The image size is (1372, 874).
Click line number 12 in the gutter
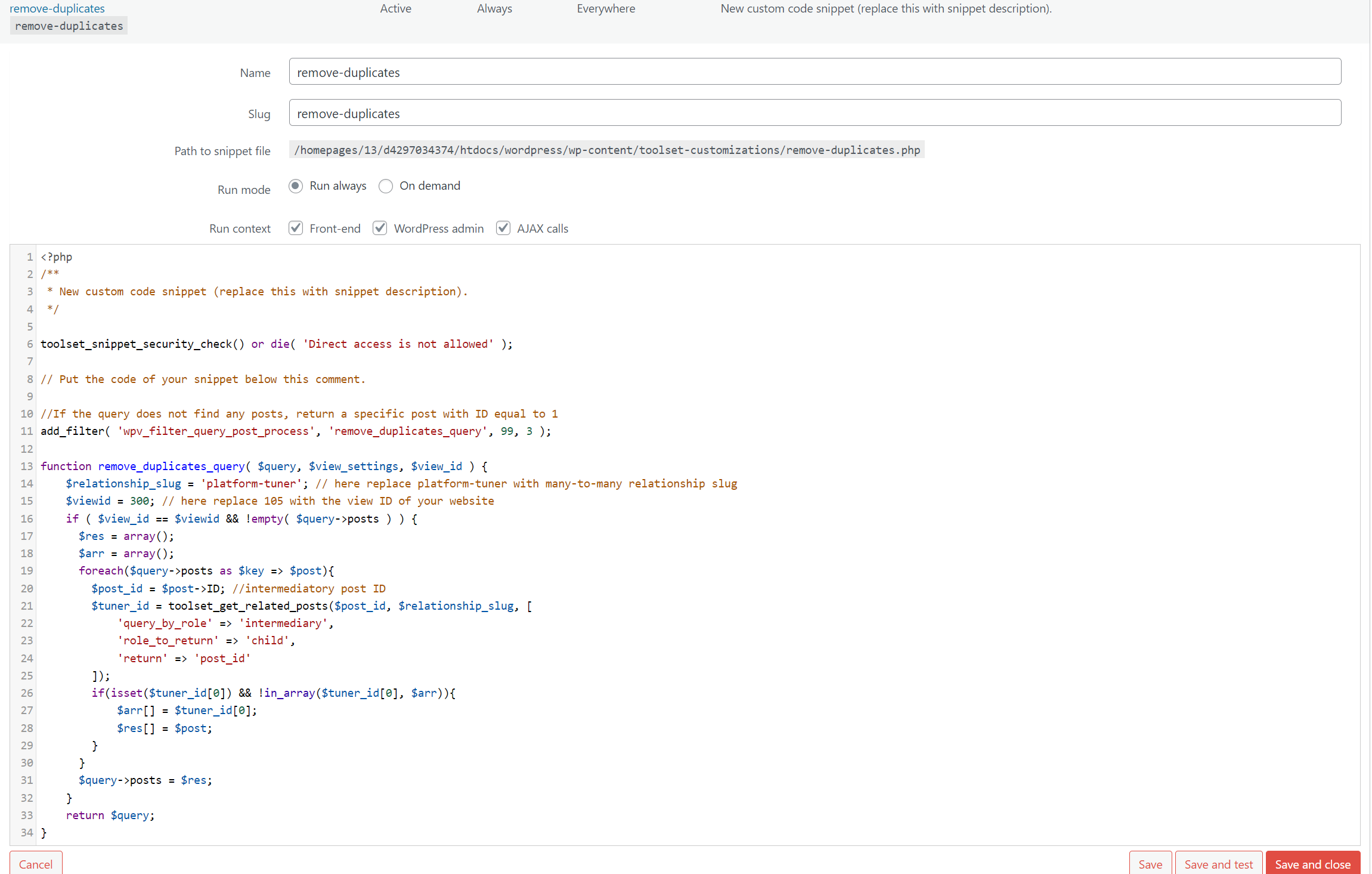click(x=27, y=449)
